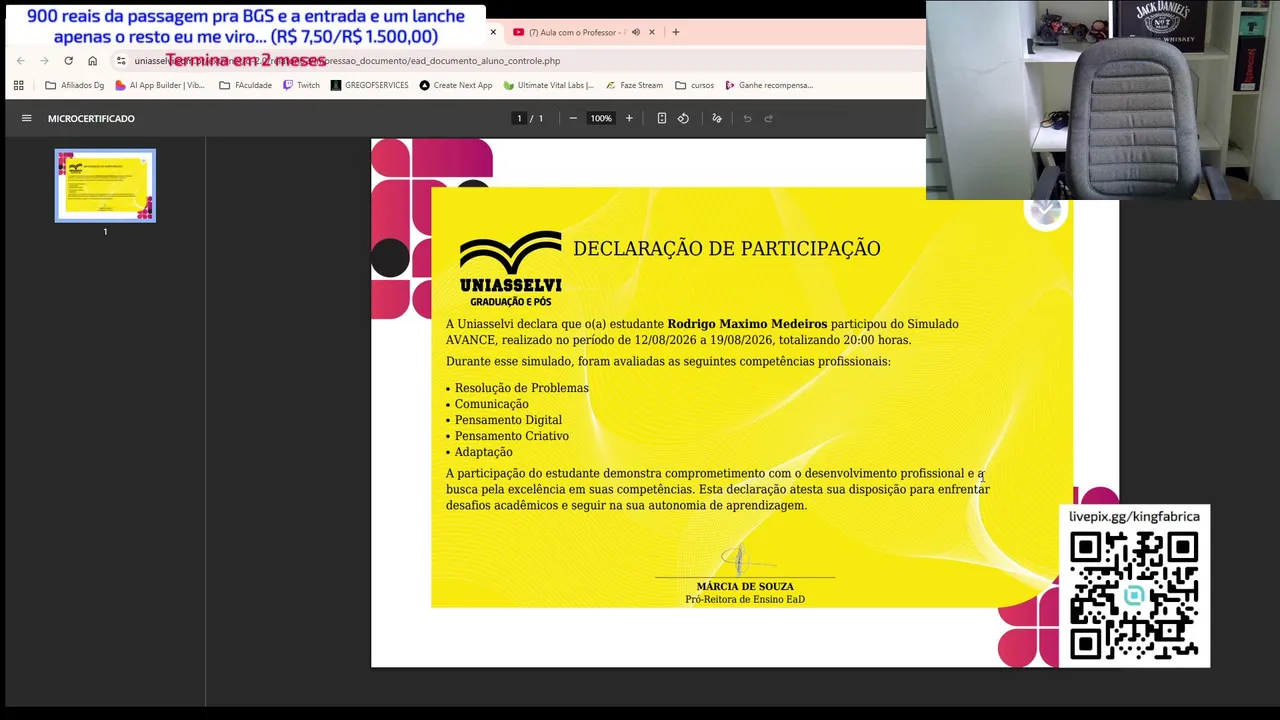Reload the page
1280x720 pixels.
click(x=68, y=61)
